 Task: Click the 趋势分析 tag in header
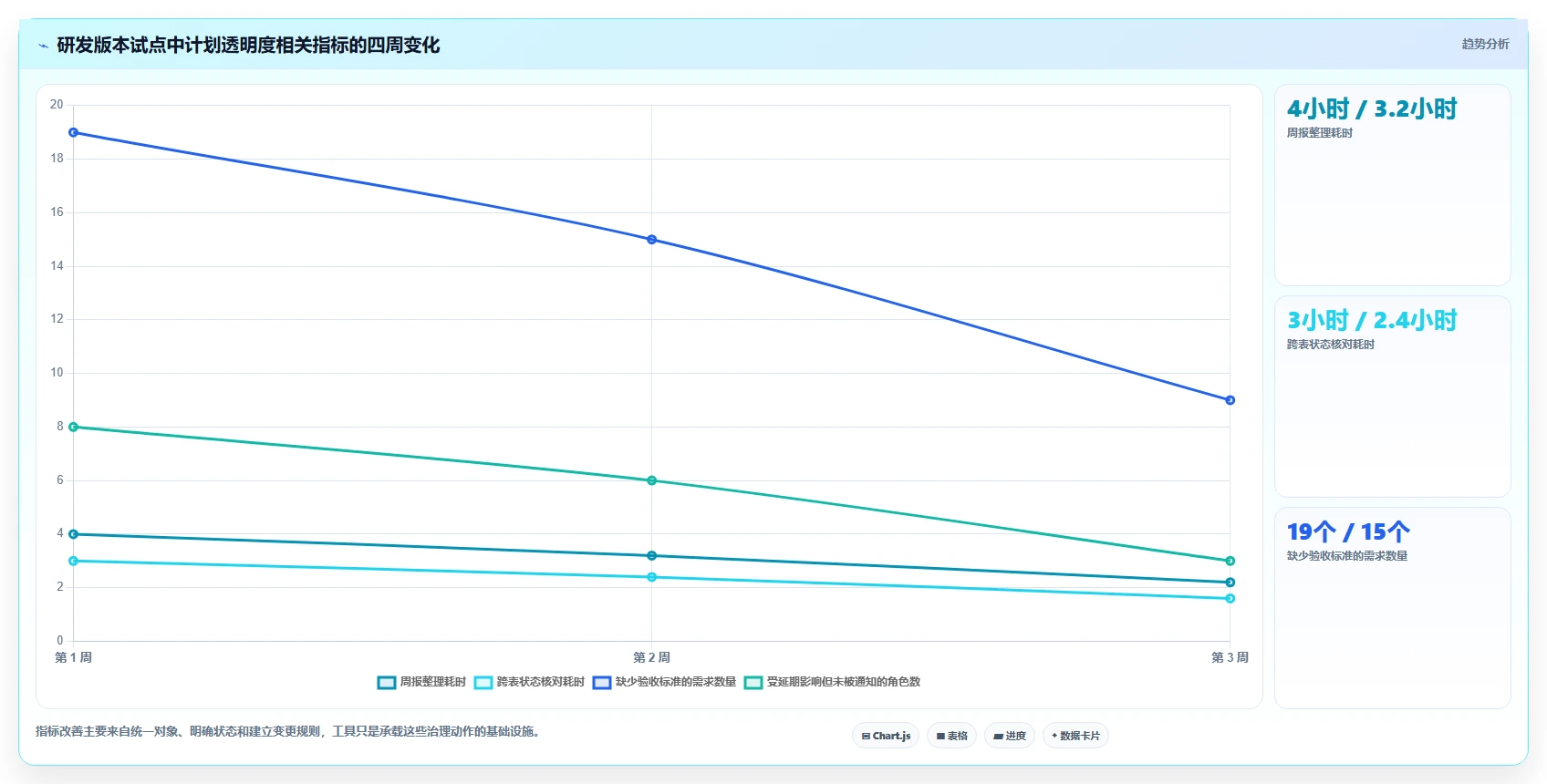click(1485, 44)
